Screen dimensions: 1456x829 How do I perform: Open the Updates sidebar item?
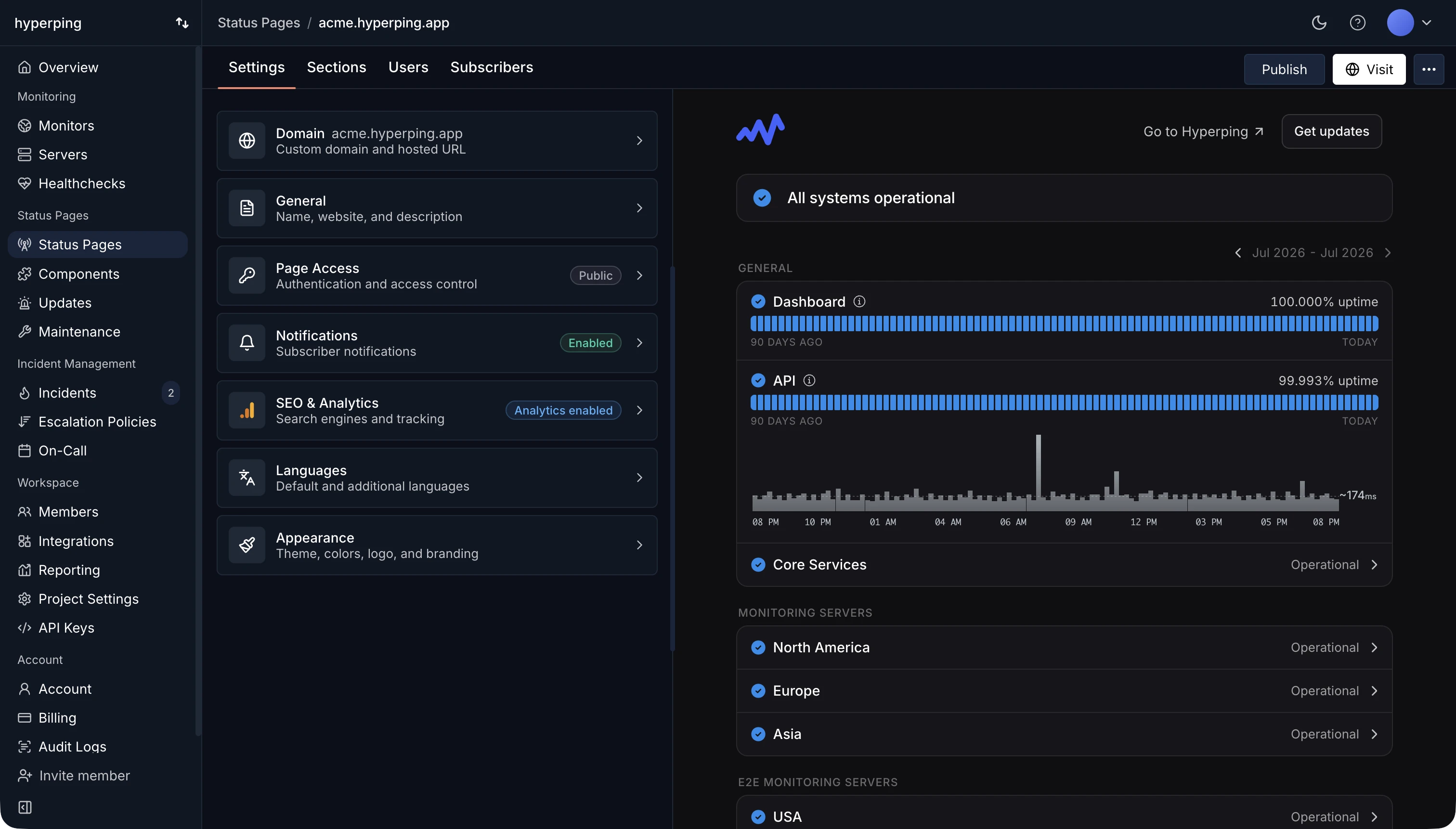click(97, 303)
